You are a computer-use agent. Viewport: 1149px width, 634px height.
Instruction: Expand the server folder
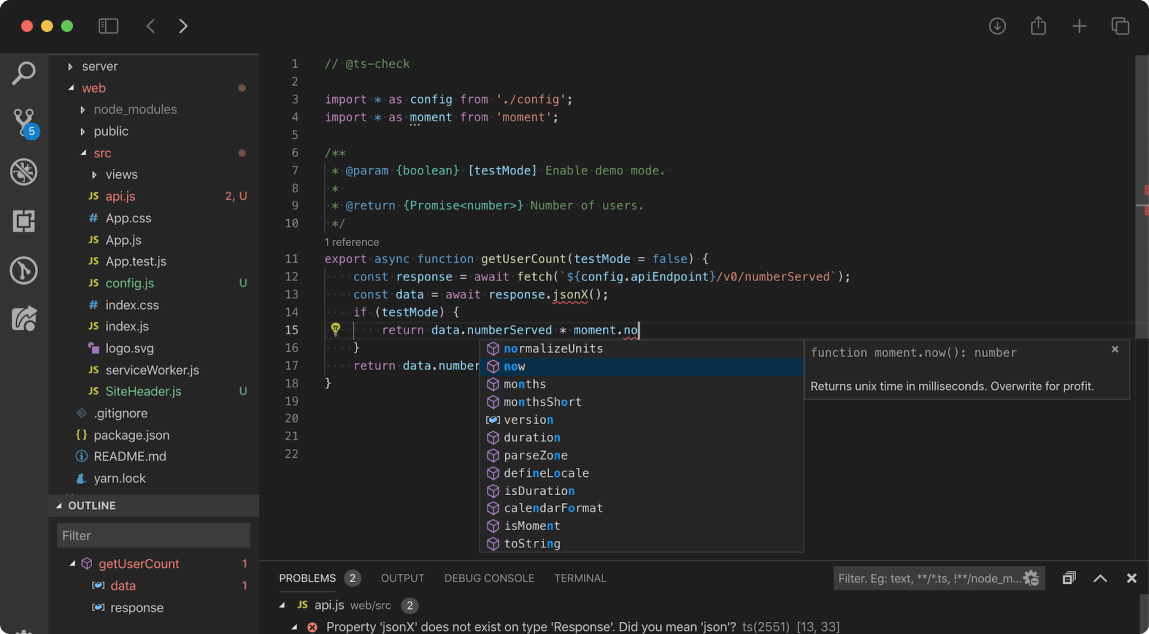tap(70, 66)
